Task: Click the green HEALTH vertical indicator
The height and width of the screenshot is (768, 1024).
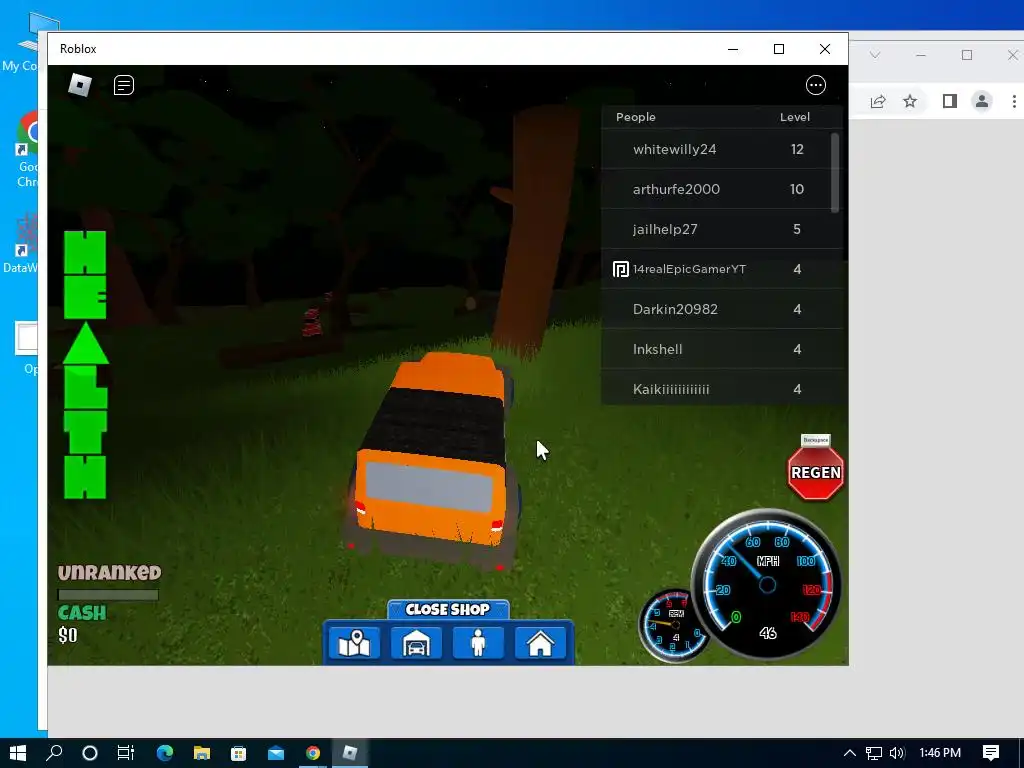Action: (x=86, y=365)
